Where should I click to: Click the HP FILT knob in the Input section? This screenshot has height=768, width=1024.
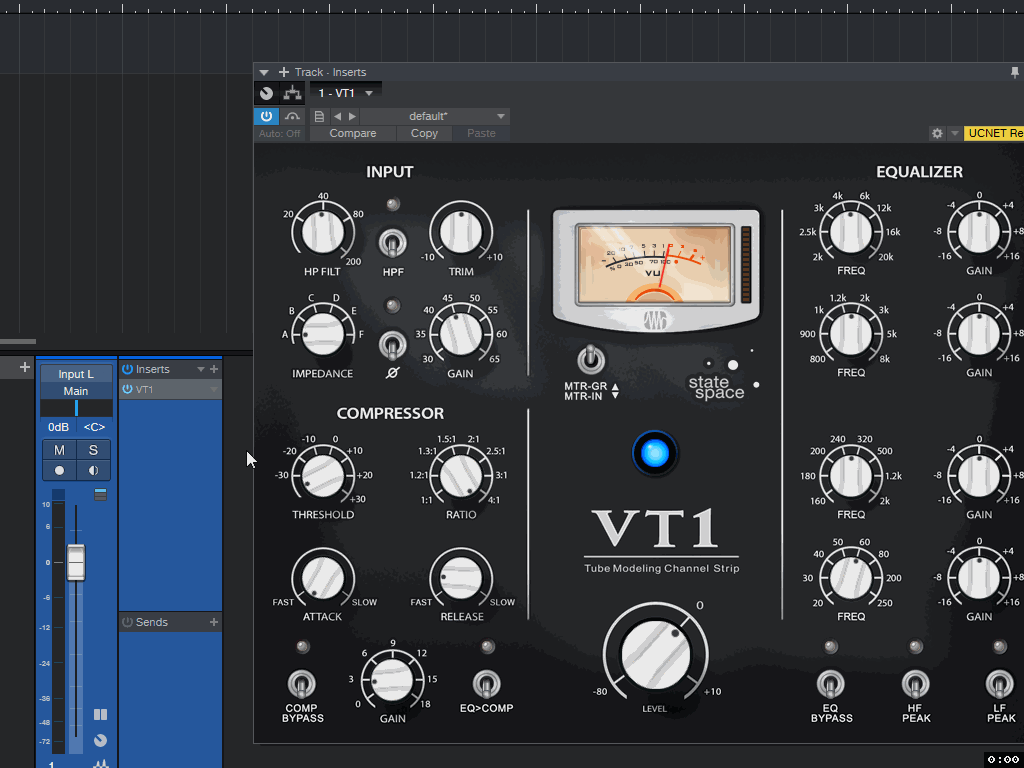pyautogui.click(x=323, y=232)
